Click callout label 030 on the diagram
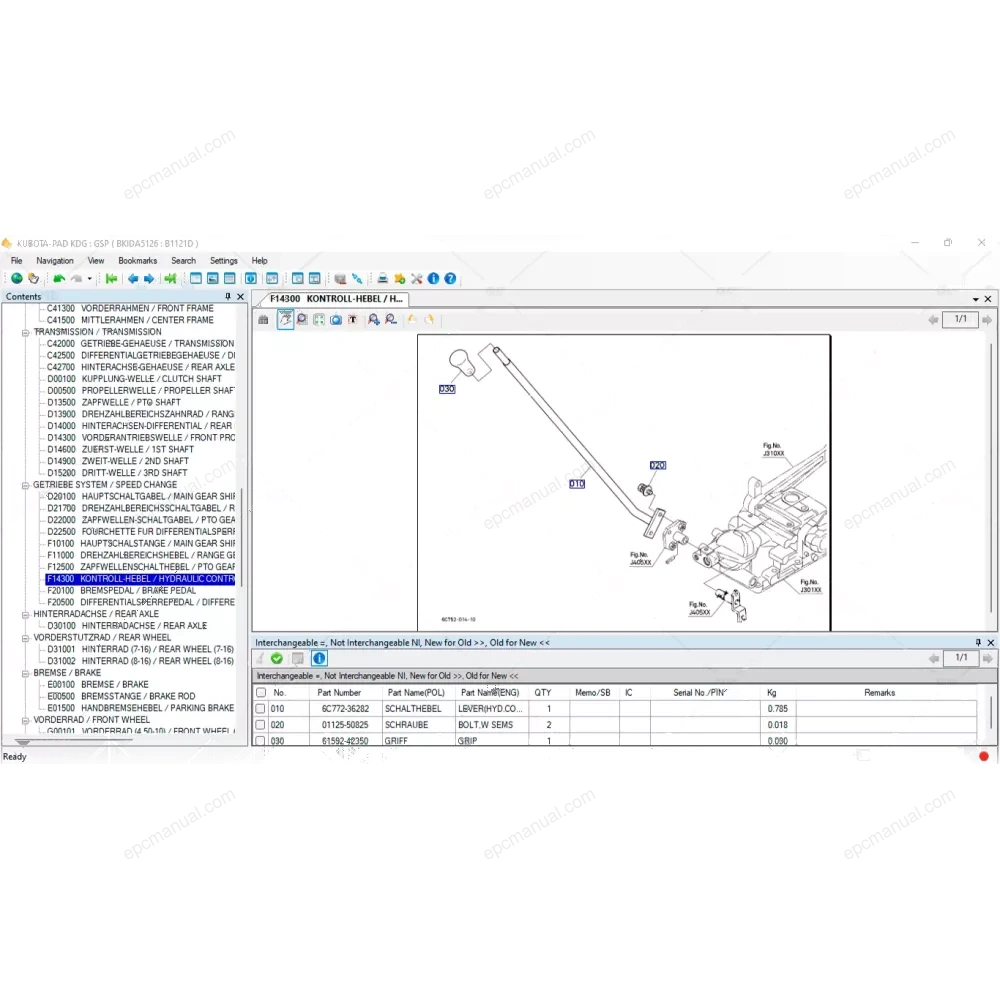 click(x=447, y=389)
